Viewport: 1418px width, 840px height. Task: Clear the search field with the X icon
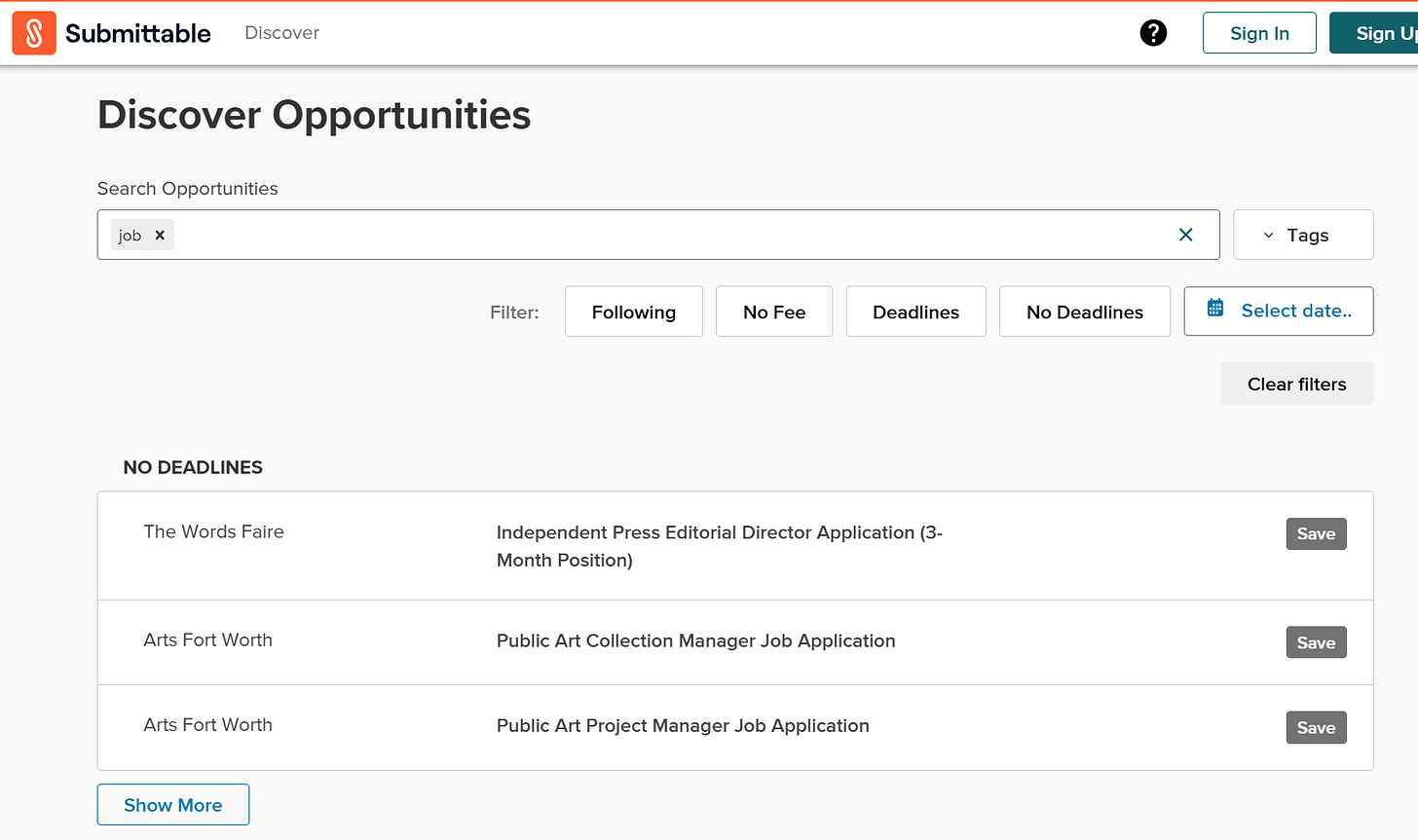click(x=1185, y=235)
